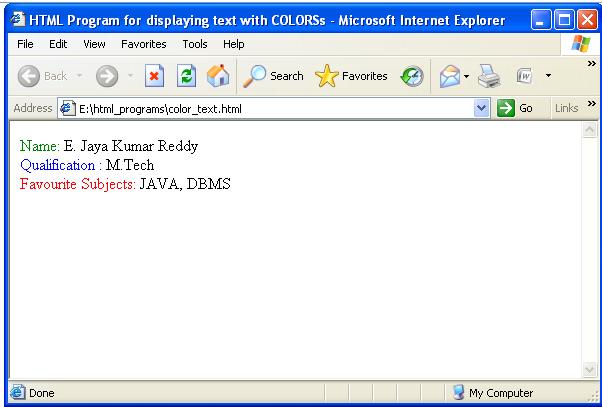Open the Edit menu
The width and height of the screenshot is (602, 407).
pyautogui.click(x=58, y=44)
